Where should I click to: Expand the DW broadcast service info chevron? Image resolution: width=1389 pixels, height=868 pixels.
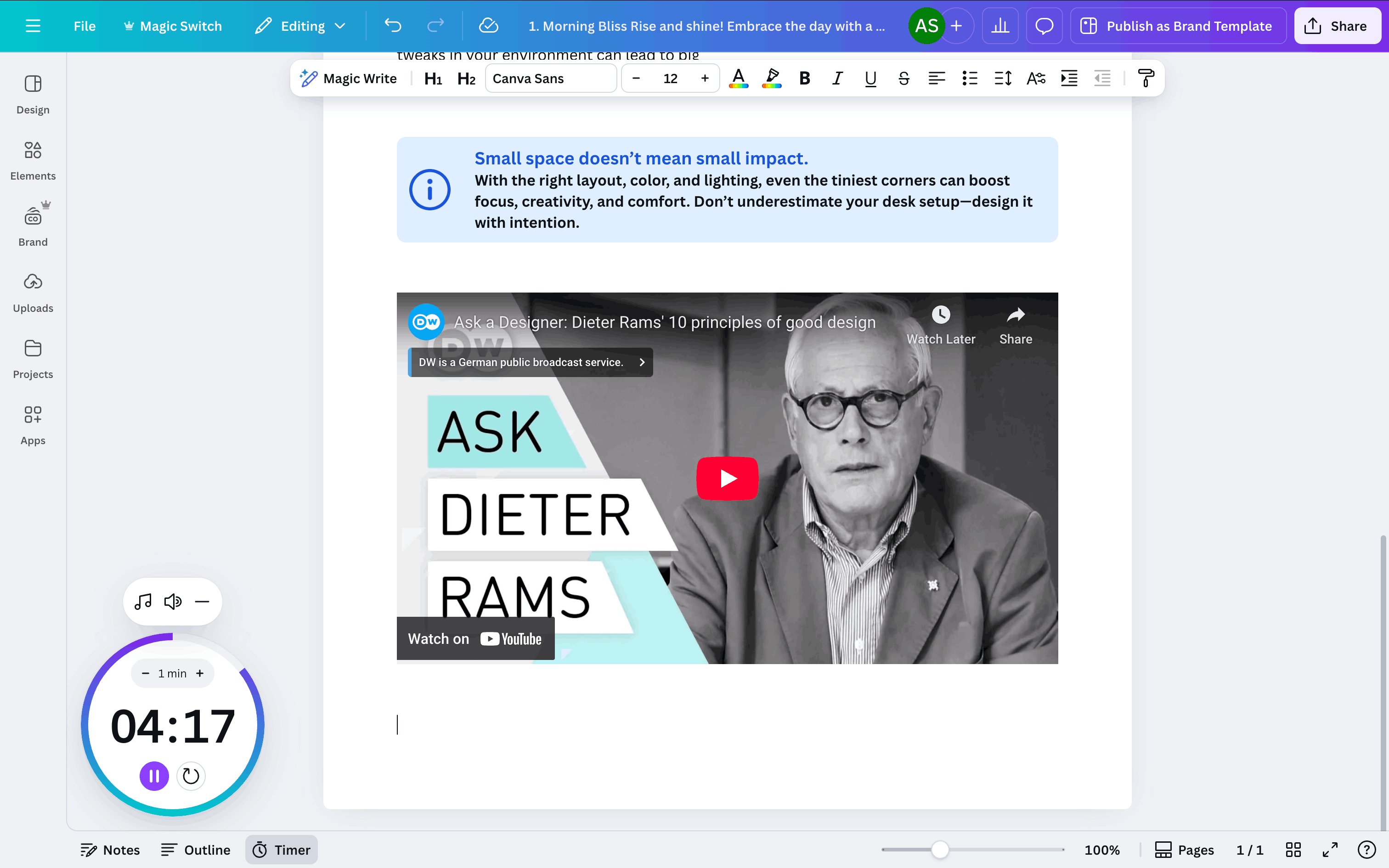point(642,362)
